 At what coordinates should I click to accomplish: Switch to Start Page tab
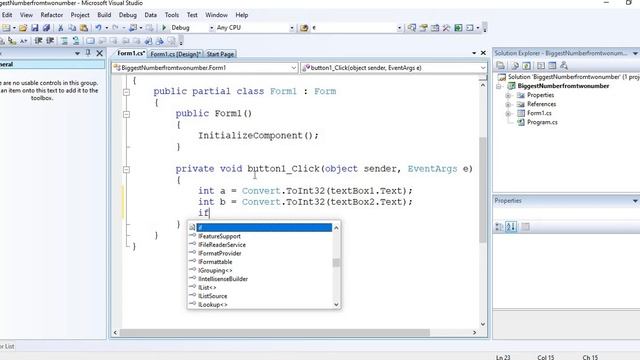coord(220,54)
